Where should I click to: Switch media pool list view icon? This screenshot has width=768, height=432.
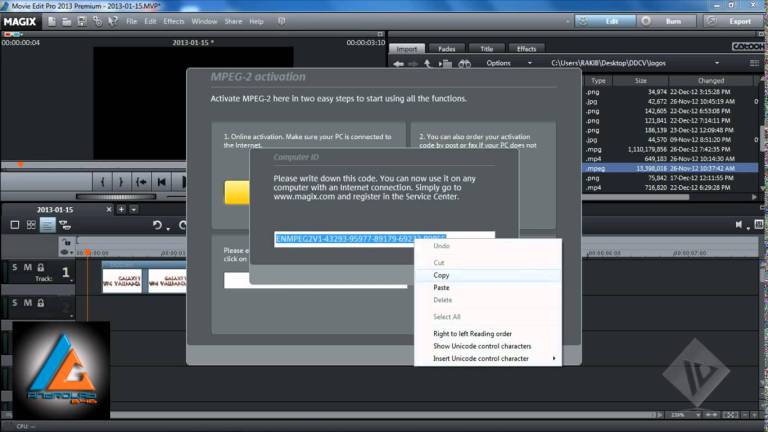(x=754, y=63)
